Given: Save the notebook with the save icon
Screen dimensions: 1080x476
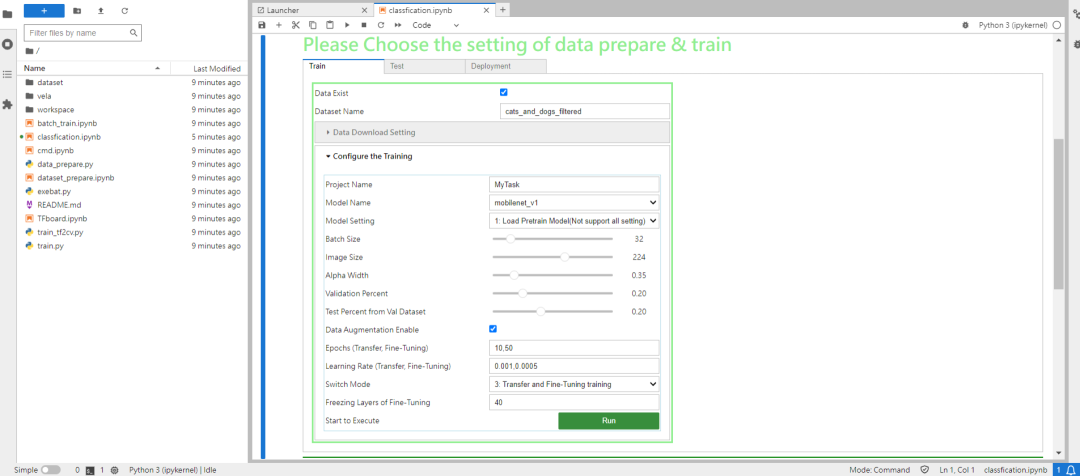Looking at the screenshot, I should [262, 25].
